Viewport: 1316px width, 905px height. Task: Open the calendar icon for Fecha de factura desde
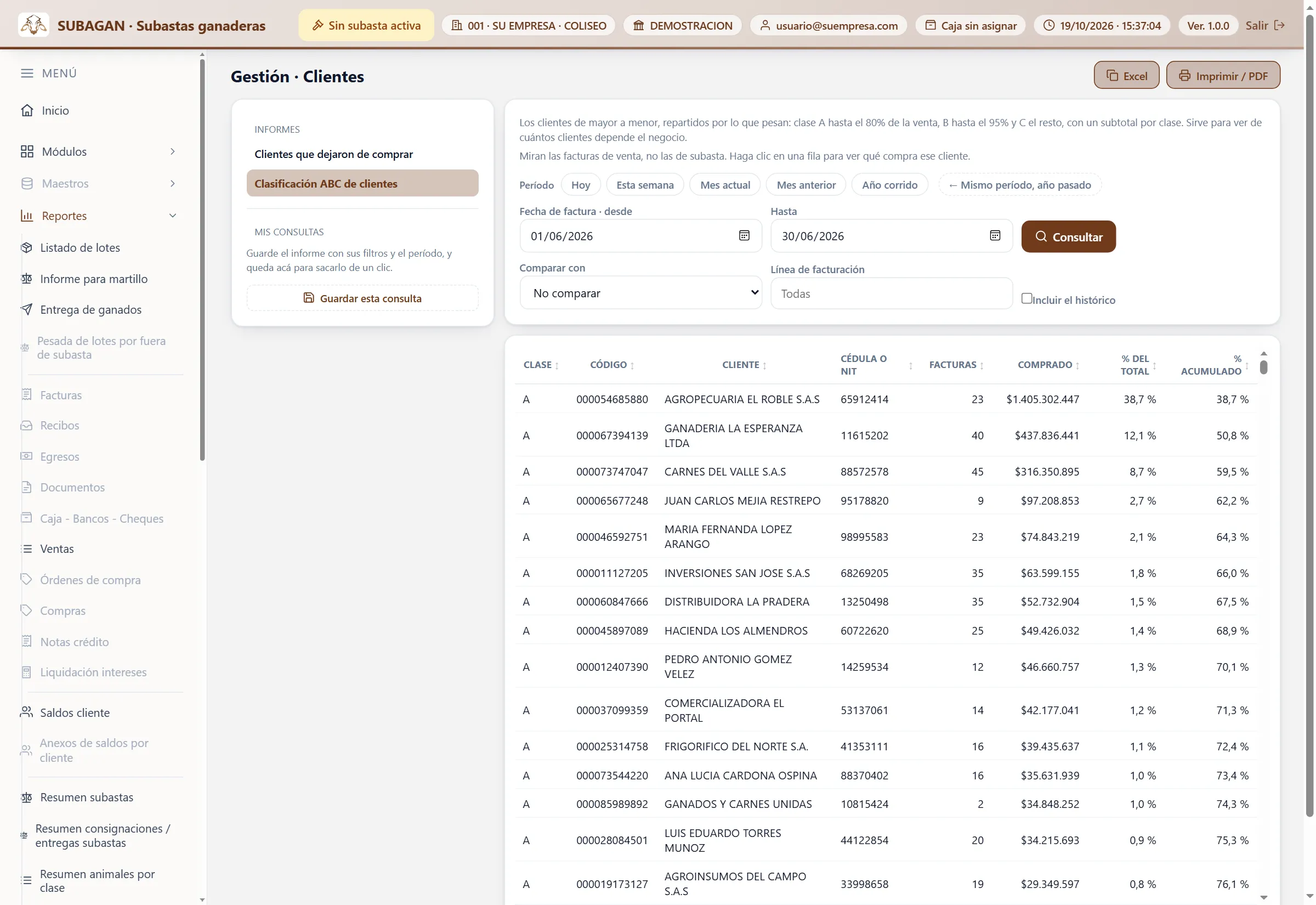pos(744,235)
